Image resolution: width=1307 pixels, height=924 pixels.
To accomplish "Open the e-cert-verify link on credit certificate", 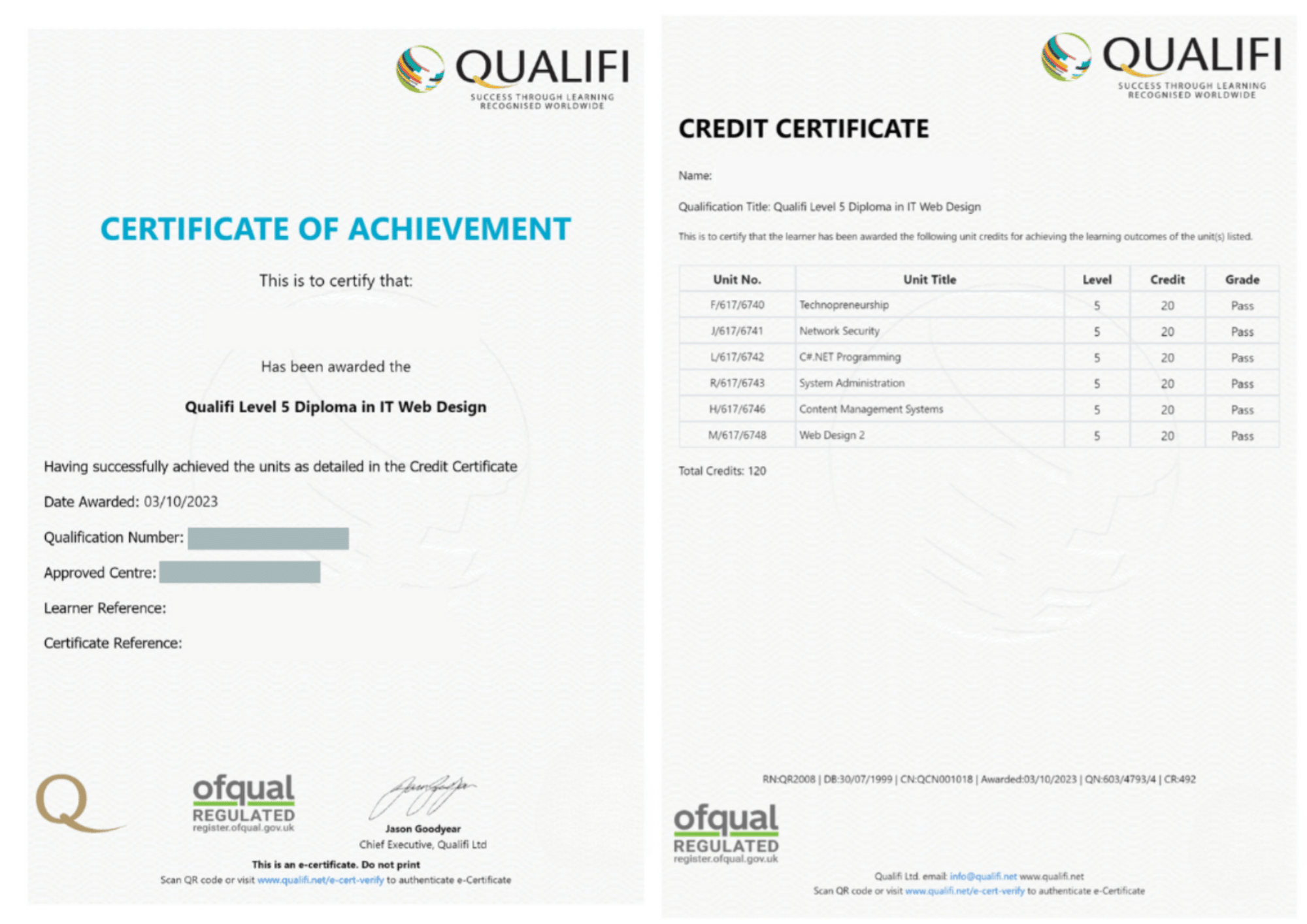I will click(x=964, y=891).
